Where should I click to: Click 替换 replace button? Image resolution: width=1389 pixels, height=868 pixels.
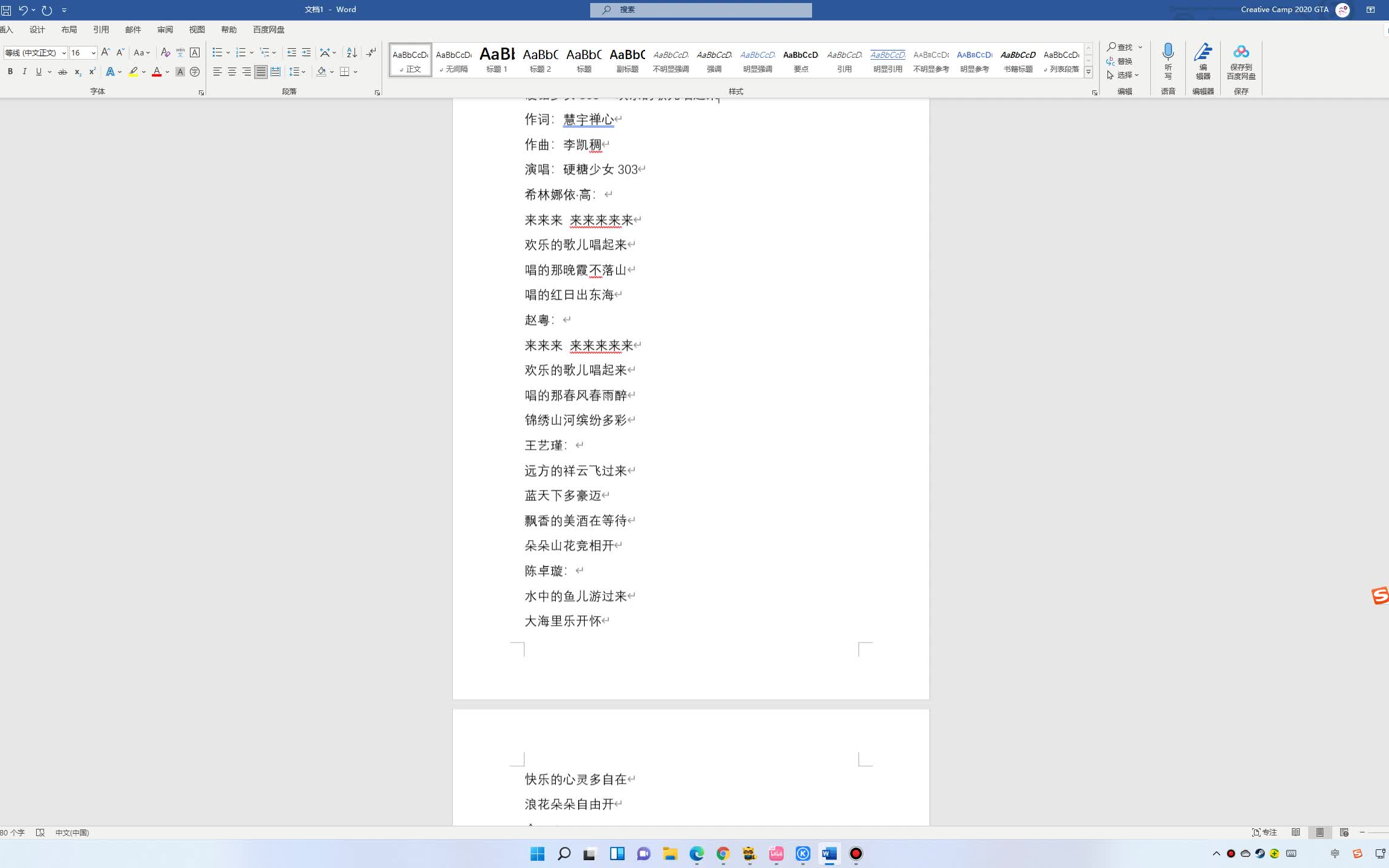(1120, 61)
